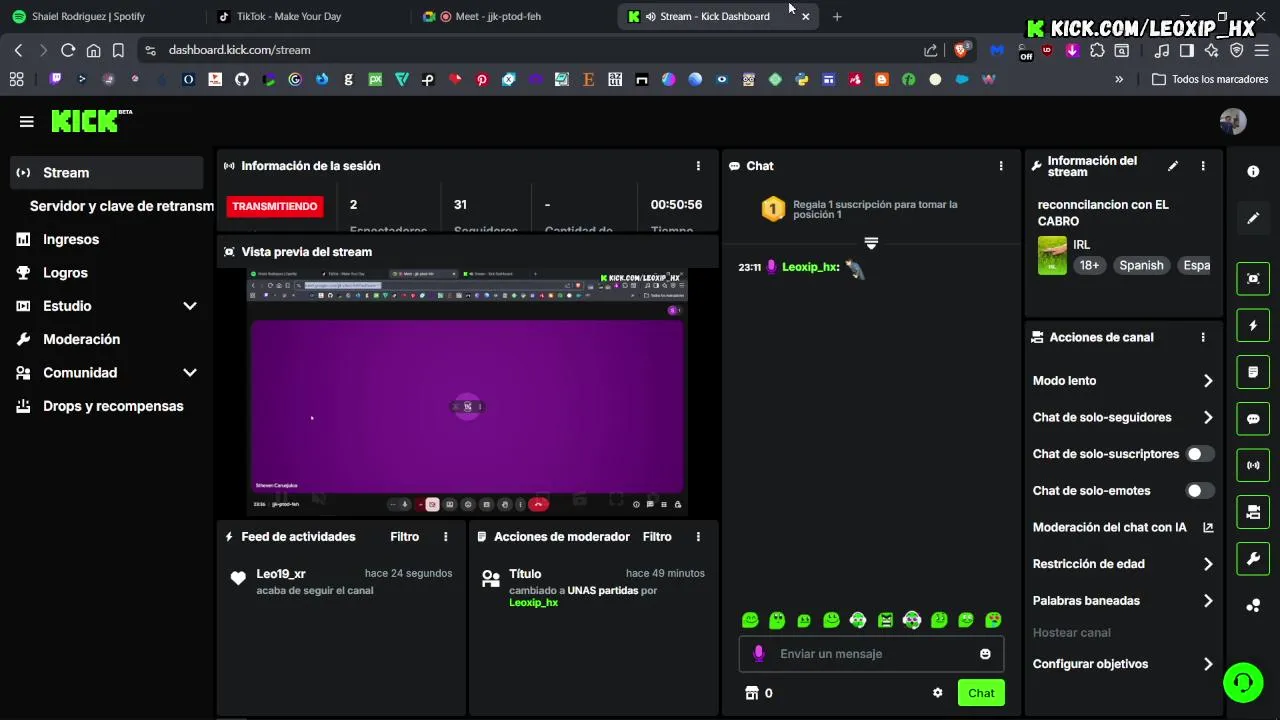Image resolution: width=1280 pixels, height=720 pixels.
Task: Click the shop points icon showing 0
Action: (759, 693)
